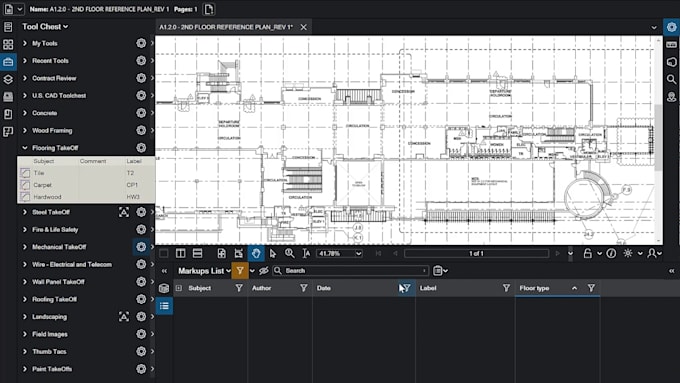This screenshot has height=383, width=680.
Task: Select the Carpet flooring tool
Action: 86,185
